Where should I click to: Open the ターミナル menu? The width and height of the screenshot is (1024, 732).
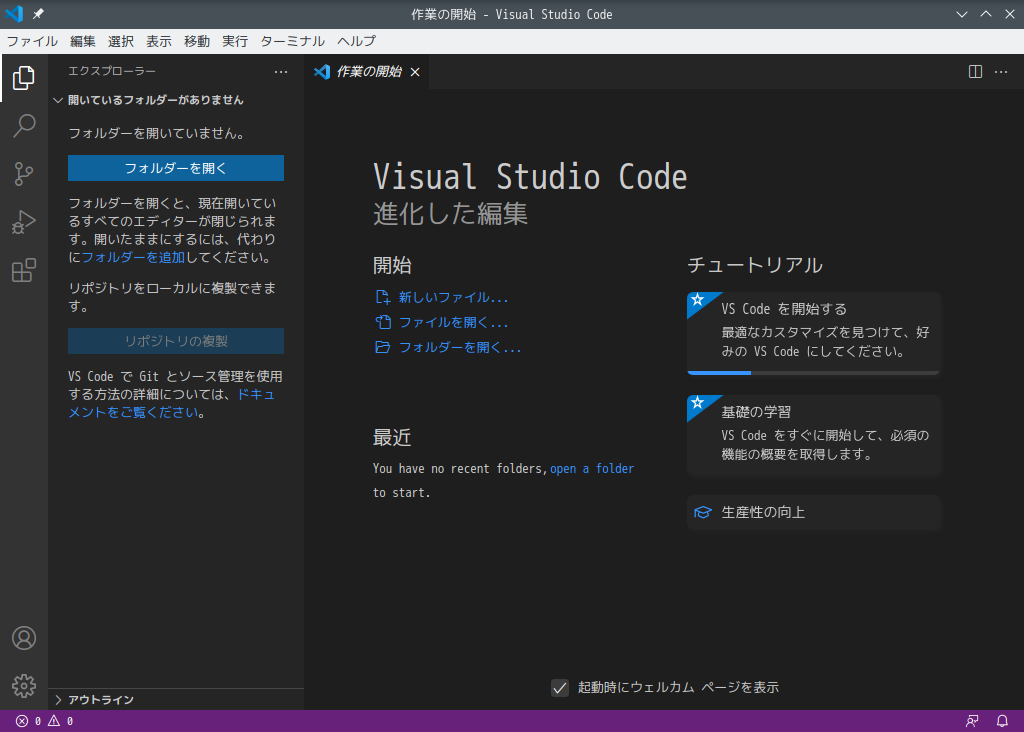293,41
